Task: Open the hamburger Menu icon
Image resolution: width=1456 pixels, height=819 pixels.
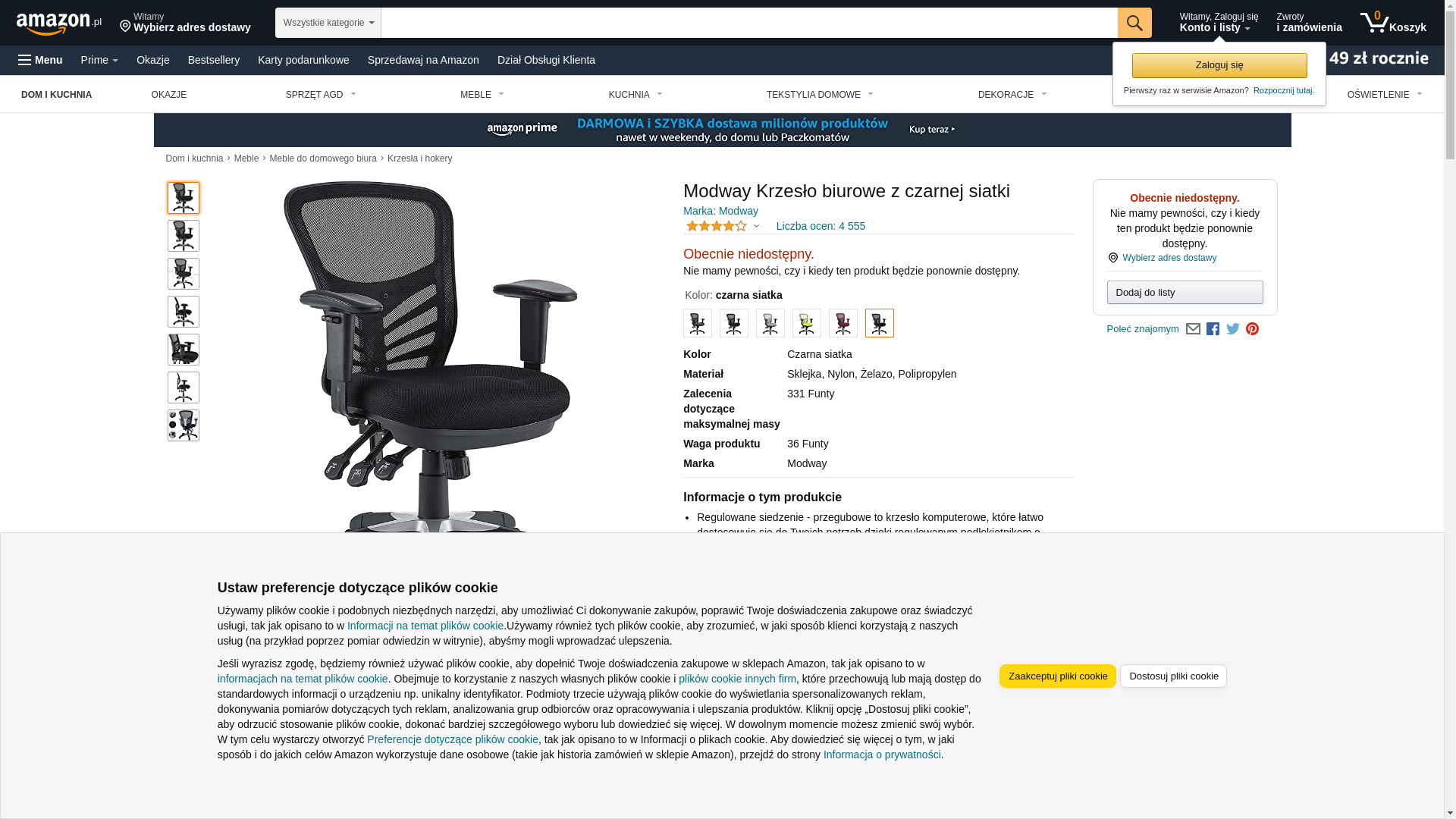Action: click(40, 60)
